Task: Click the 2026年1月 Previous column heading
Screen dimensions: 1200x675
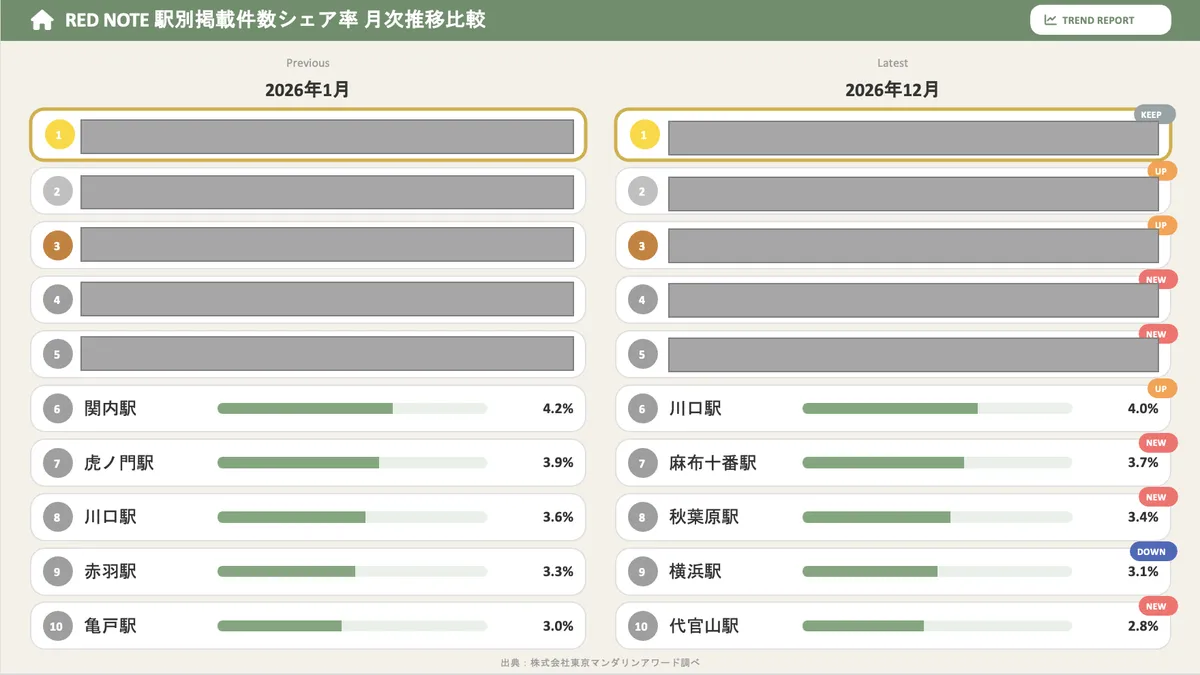Action: tap(307, 90)
